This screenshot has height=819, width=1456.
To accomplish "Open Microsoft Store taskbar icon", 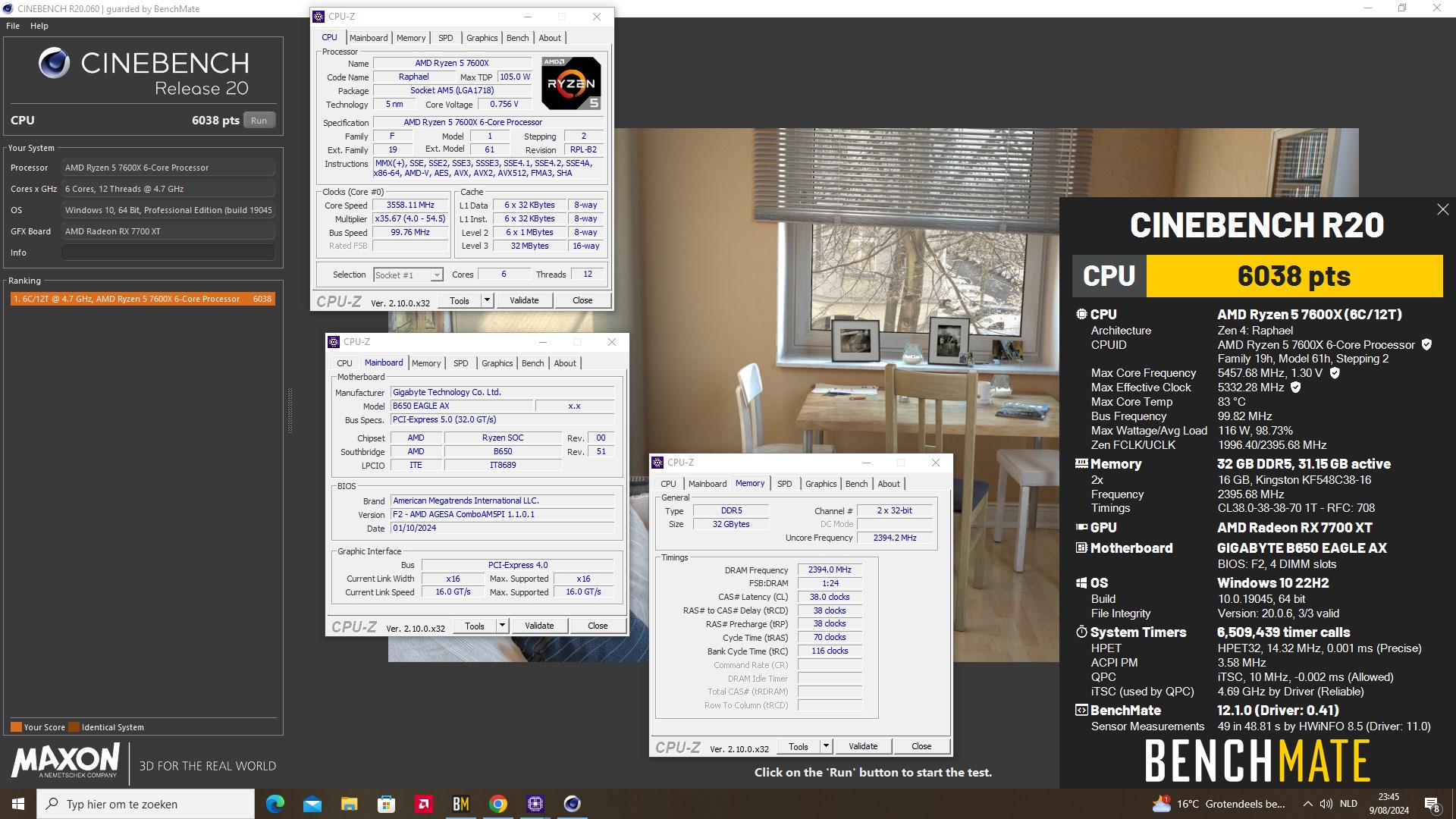I will [387, 804].
